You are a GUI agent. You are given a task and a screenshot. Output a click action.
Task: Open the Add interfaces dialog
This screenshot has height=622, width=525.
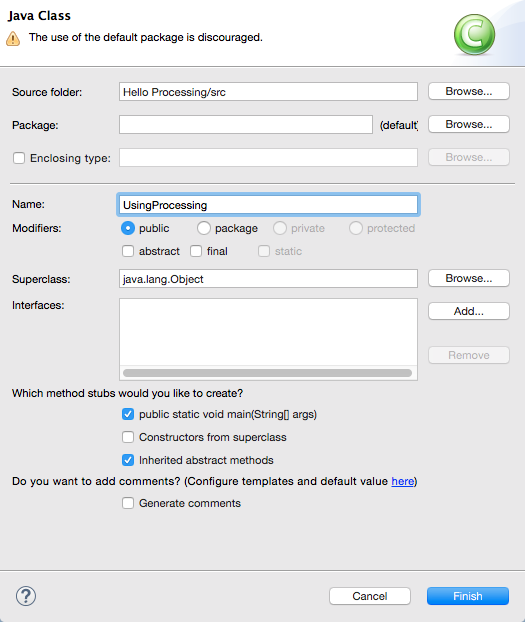click(469, 311)
